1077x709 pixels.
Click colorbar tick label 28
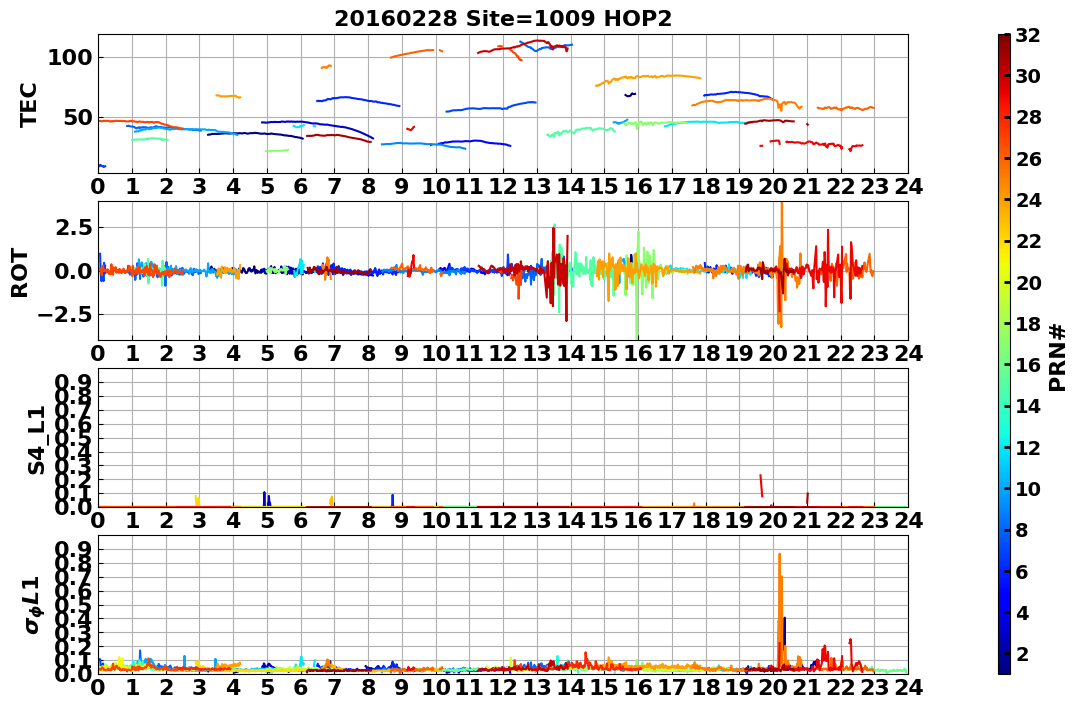1029,117
